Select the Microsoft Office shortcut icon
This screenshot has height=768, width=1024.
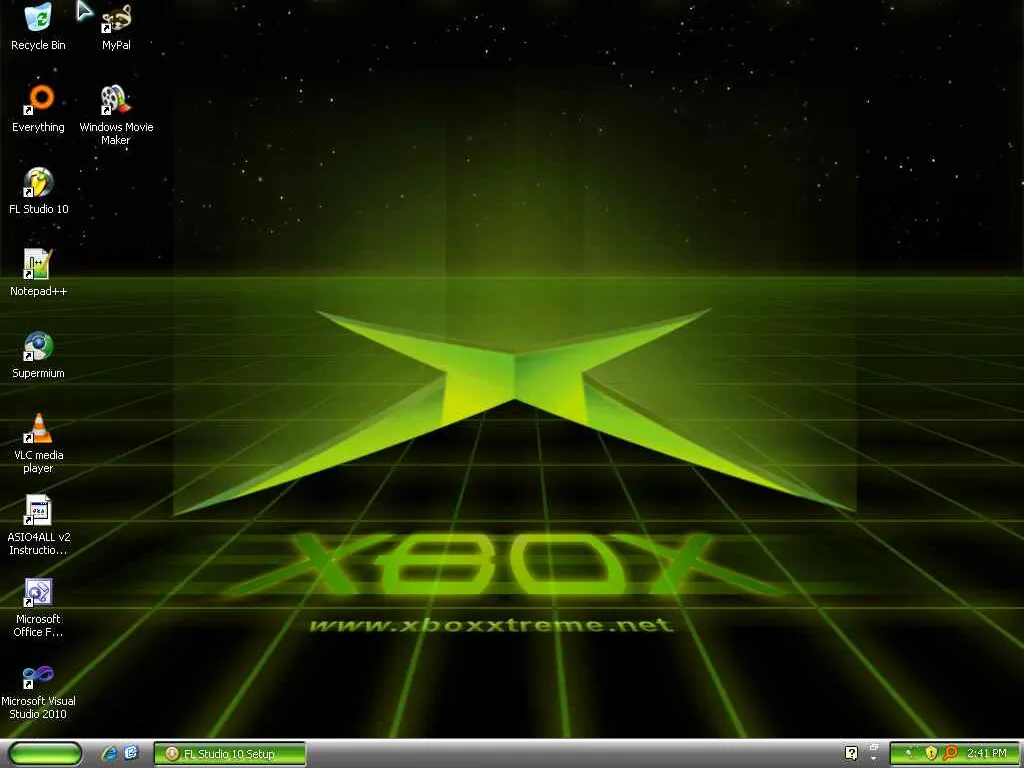point(38,607)
